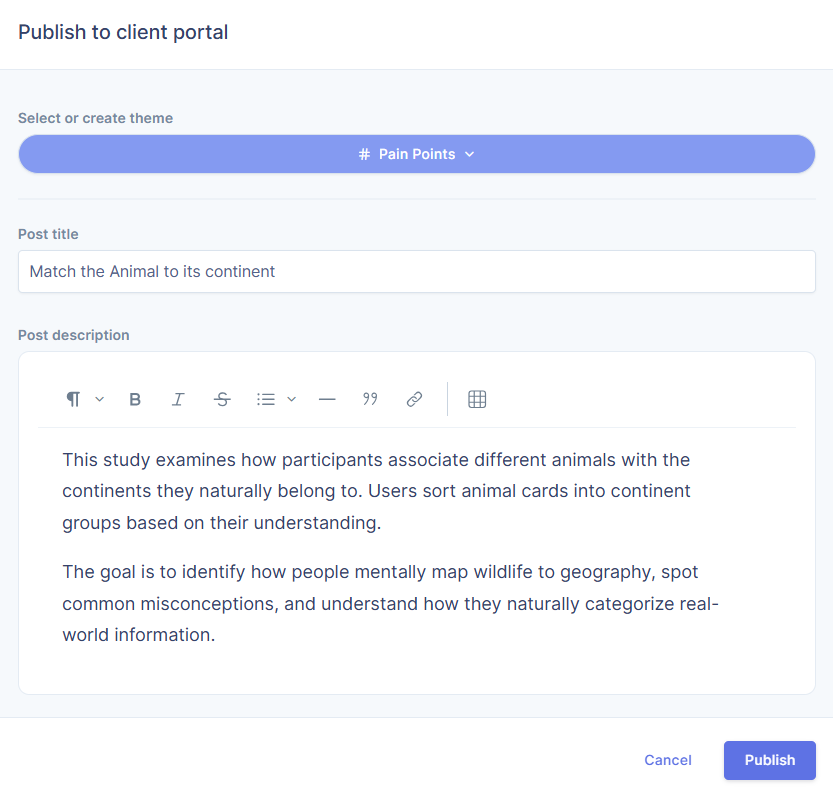Insert a horizontal rule
Image resolution: width=833 pixels, height=797 pixels.
327,398
